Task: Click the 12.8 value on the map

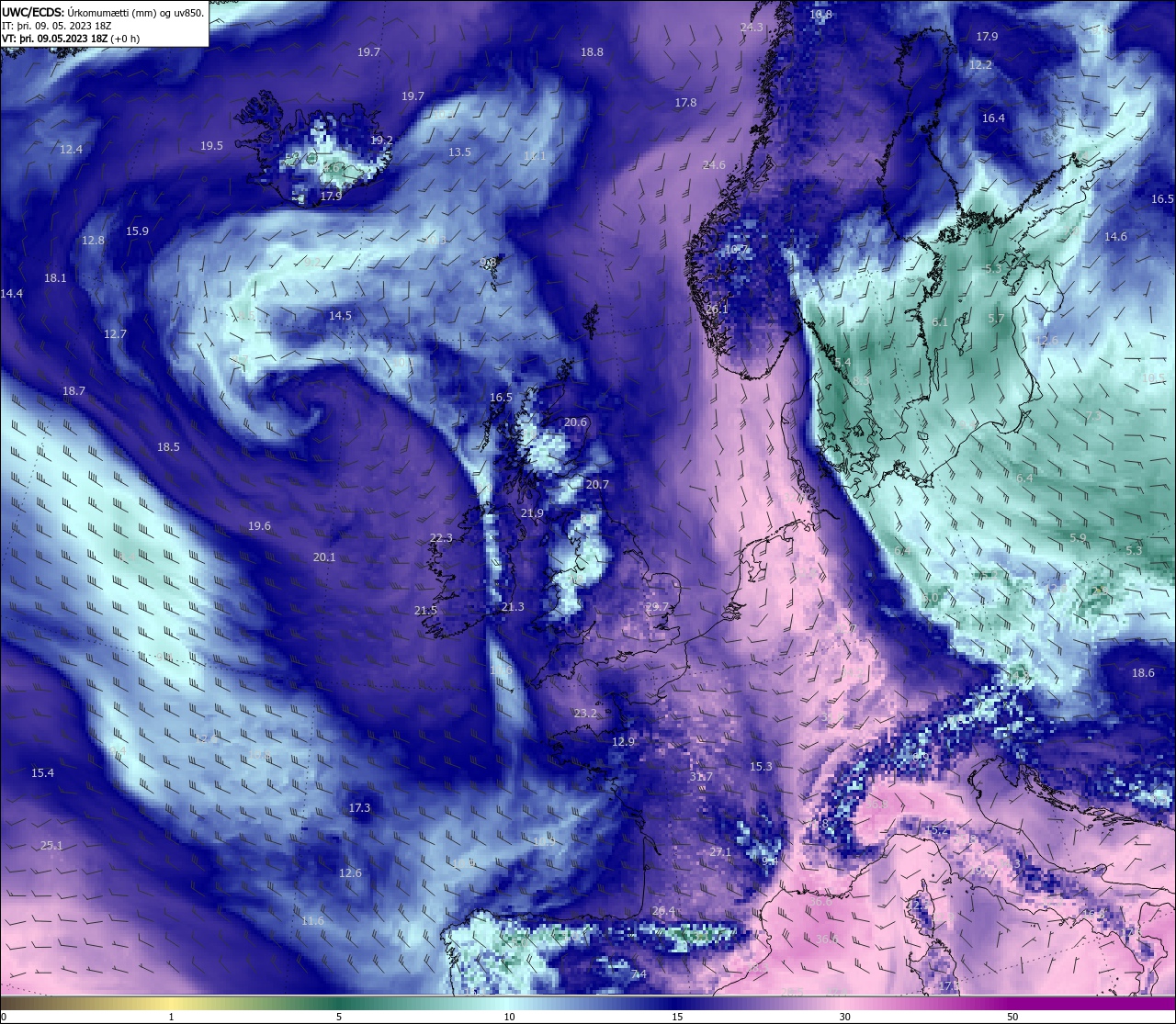Action: tap(93, 241)
